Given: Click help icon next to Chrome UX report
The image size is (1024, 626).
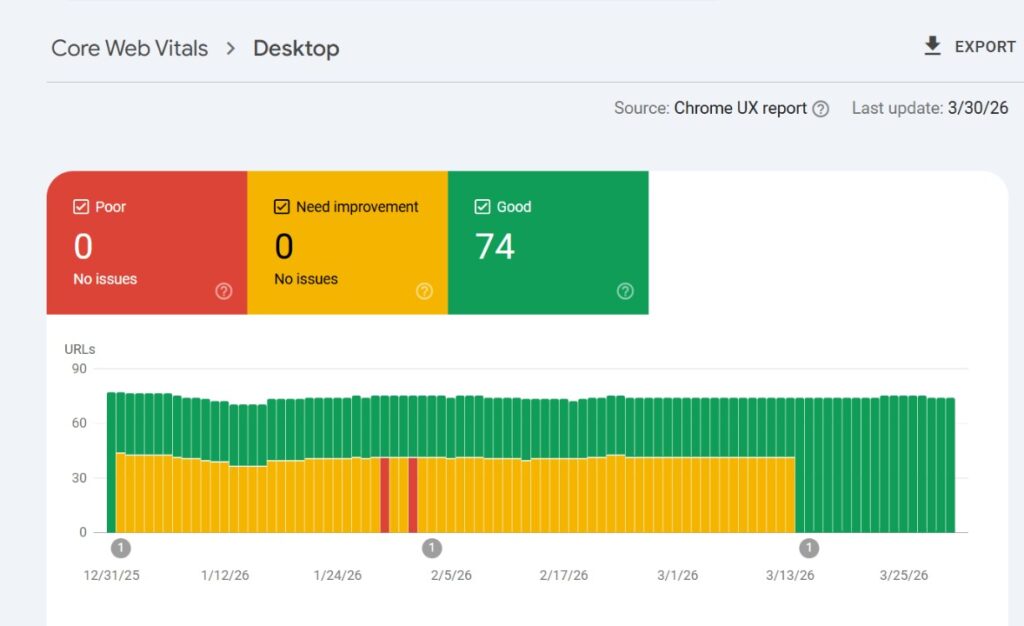Looking at the screenshot, I should click(x=820, y=109).
